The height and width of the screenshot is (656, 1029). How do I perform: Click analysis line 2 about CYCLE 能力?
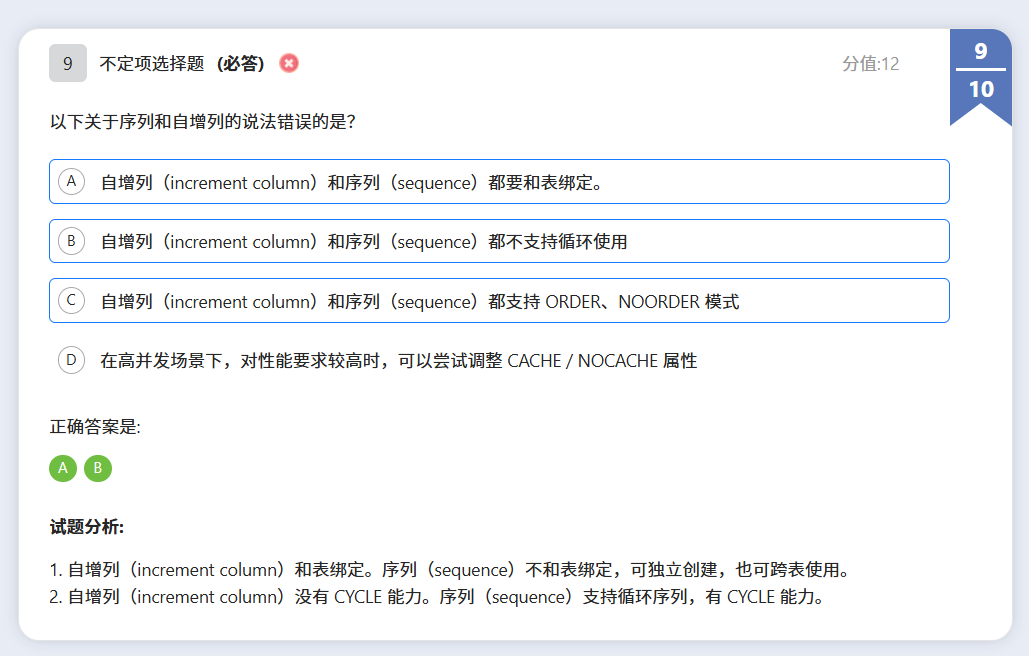[436, 597]
